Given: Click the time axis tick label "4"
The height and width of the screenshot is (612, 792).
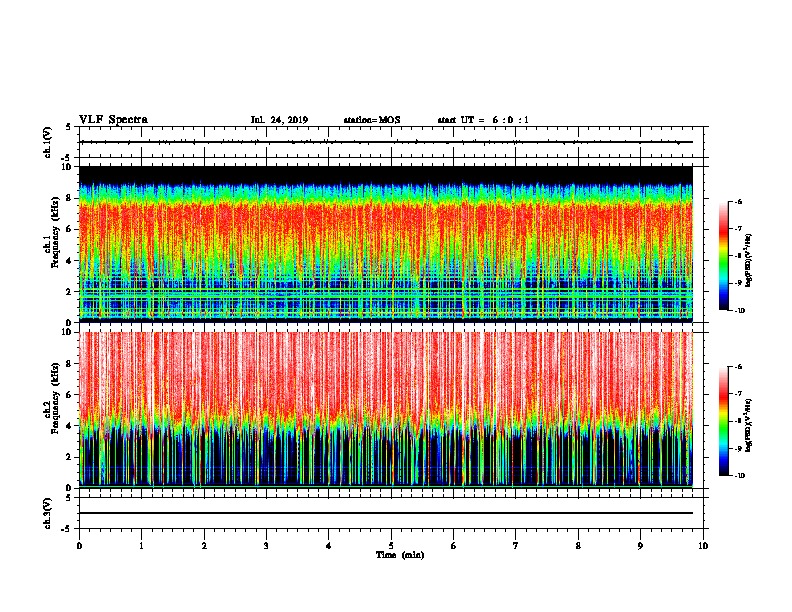Looking at the screenshot, I should [x=328, y=546].
